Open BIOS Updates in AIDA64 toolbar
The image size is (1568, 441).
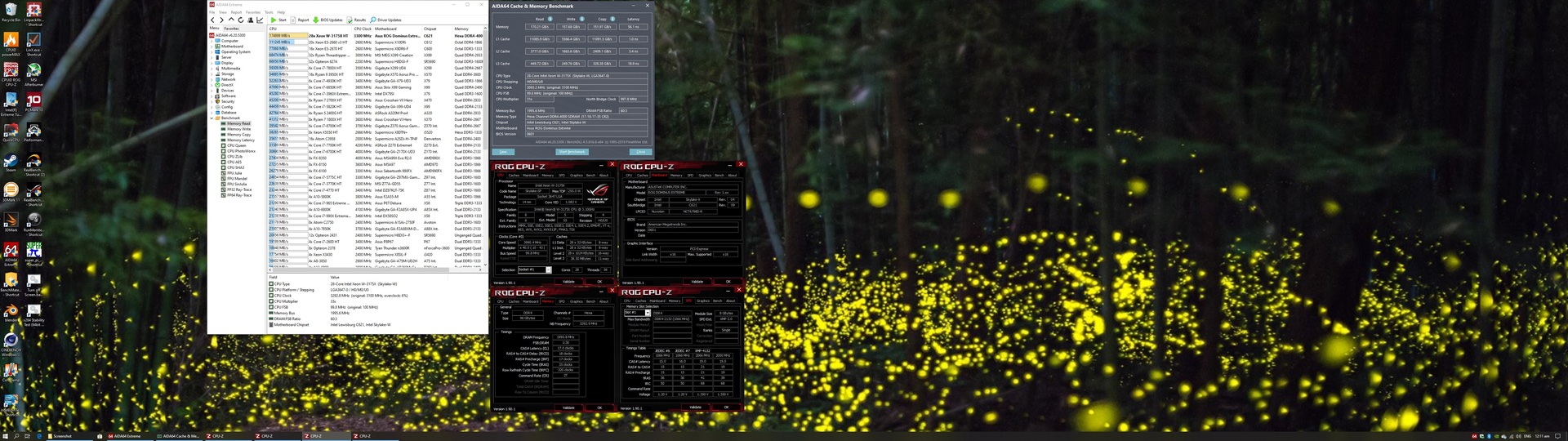(x=328, y=20)
